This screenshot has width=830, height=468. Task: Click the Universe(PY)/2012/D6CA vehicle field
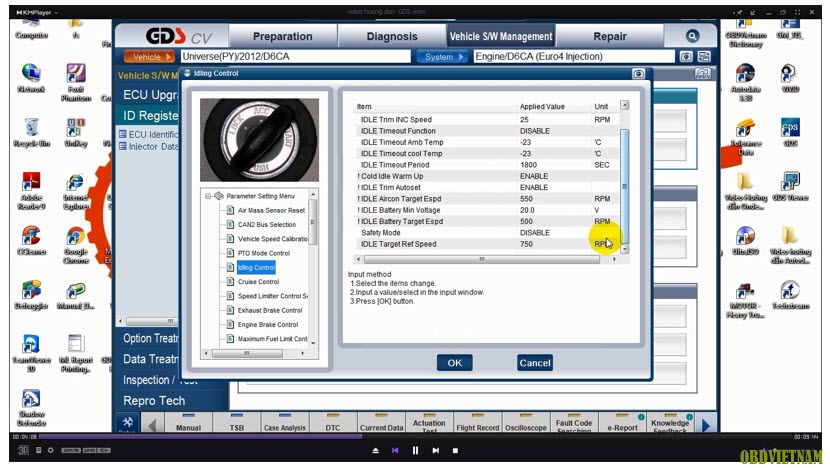(295, 57)
